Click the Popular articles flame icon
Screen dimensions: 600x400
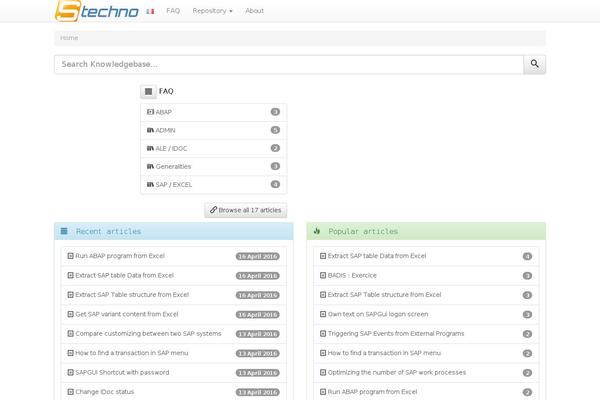317,231
